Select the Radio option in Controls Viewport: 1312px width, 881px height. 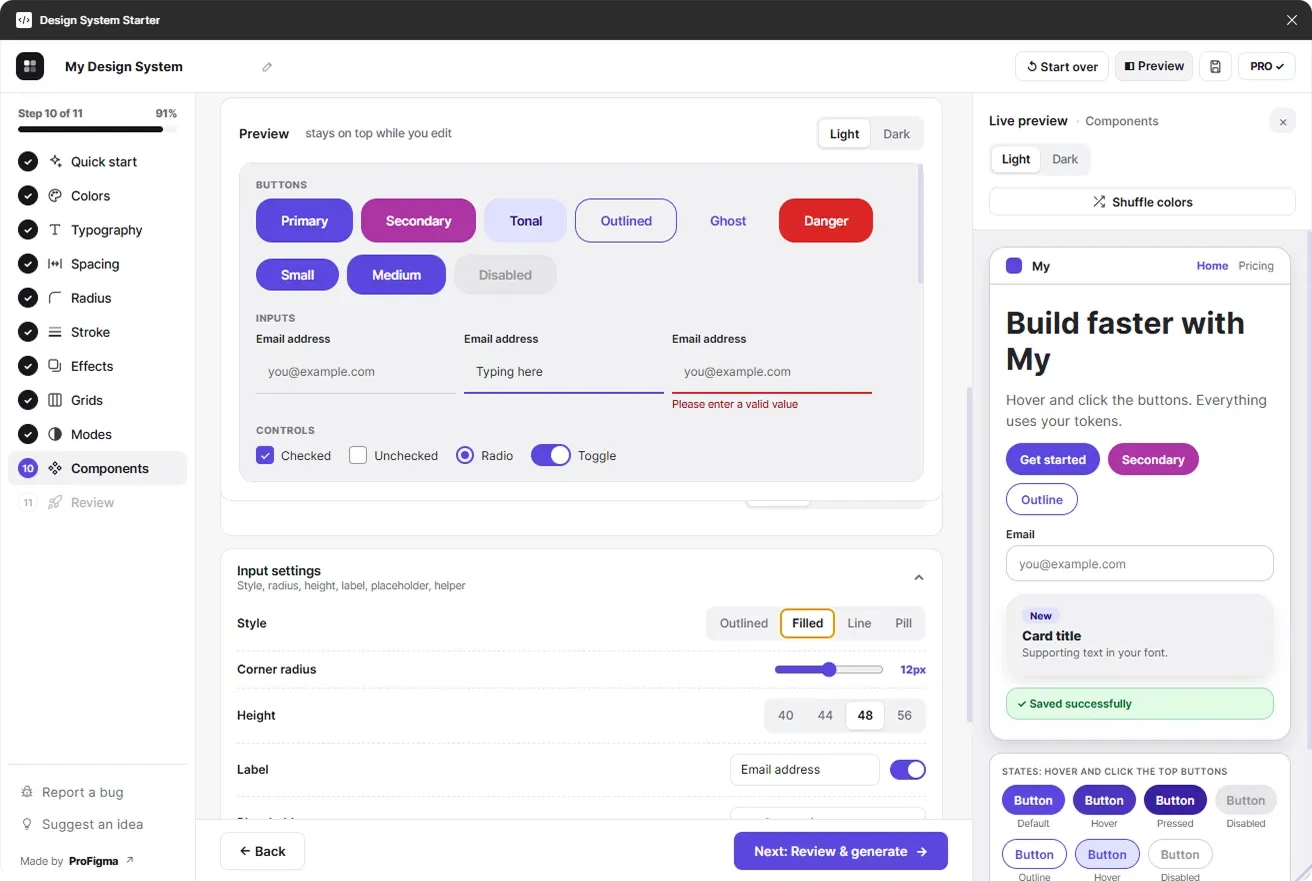pyautogui.click(x=465, y=455)
